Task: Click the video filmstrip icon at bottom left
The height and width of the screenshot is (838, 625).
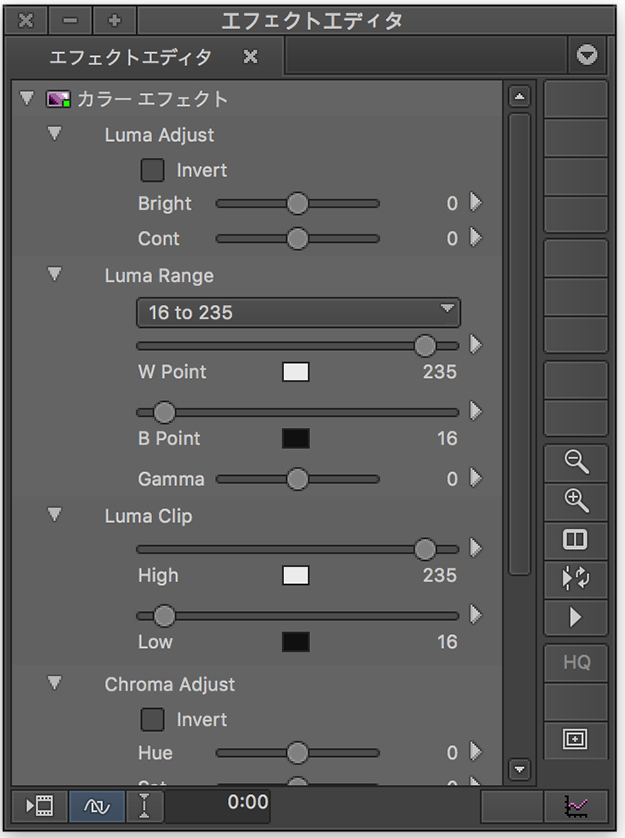Action: pyautogui.click(x=40, y=804)
